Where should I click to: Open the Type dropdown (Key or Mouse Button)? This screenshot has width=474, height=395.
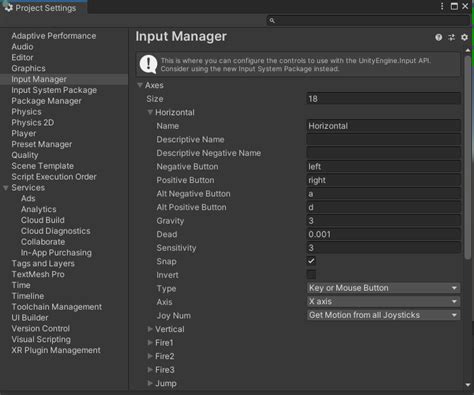(383, 288)
